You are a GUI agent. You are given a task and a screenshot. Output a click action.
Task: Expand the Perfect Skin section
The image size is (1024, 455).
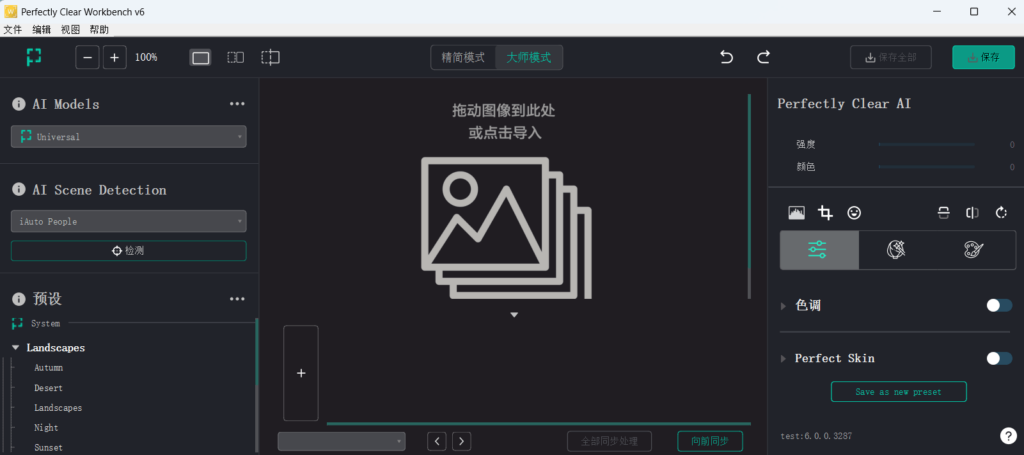tap(784, 358)
